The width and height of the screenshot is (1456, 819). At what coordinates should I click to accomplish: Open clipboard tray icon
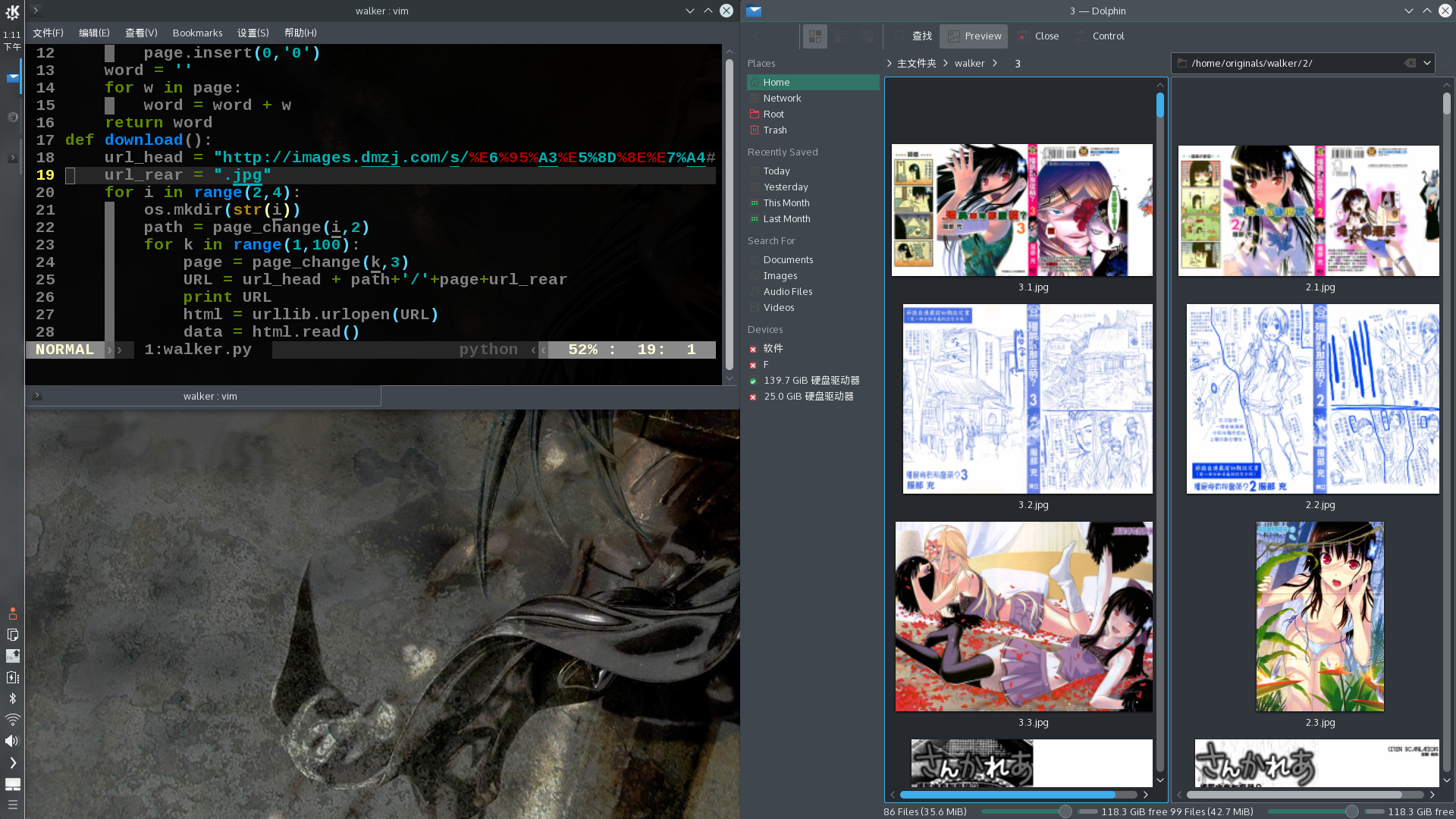tap(12, 635)
